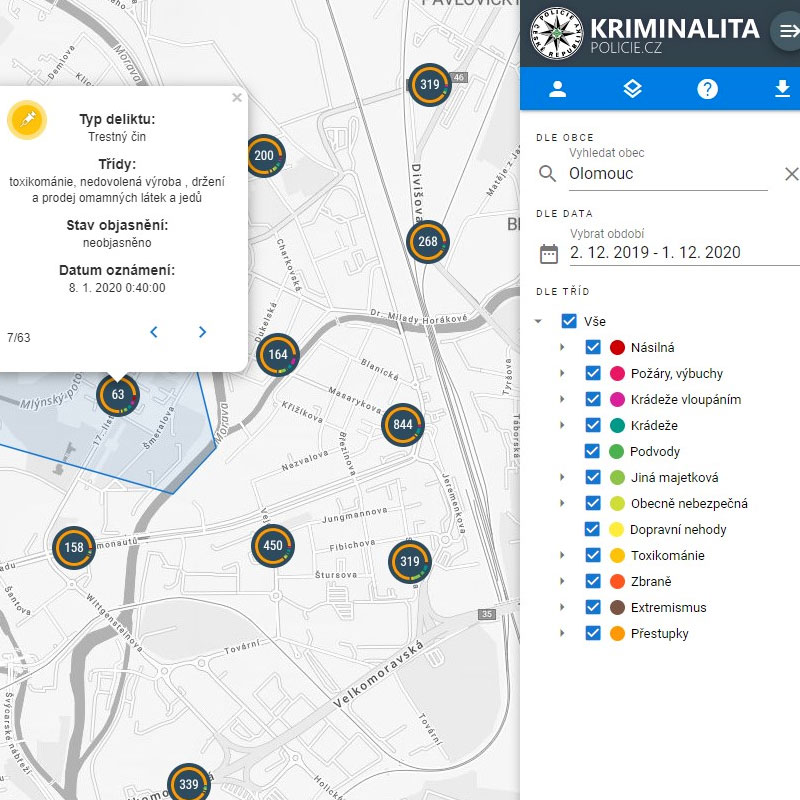Toggle the Podvody checkbox
The width and height of the screenshot is (800, 800).
593,451
